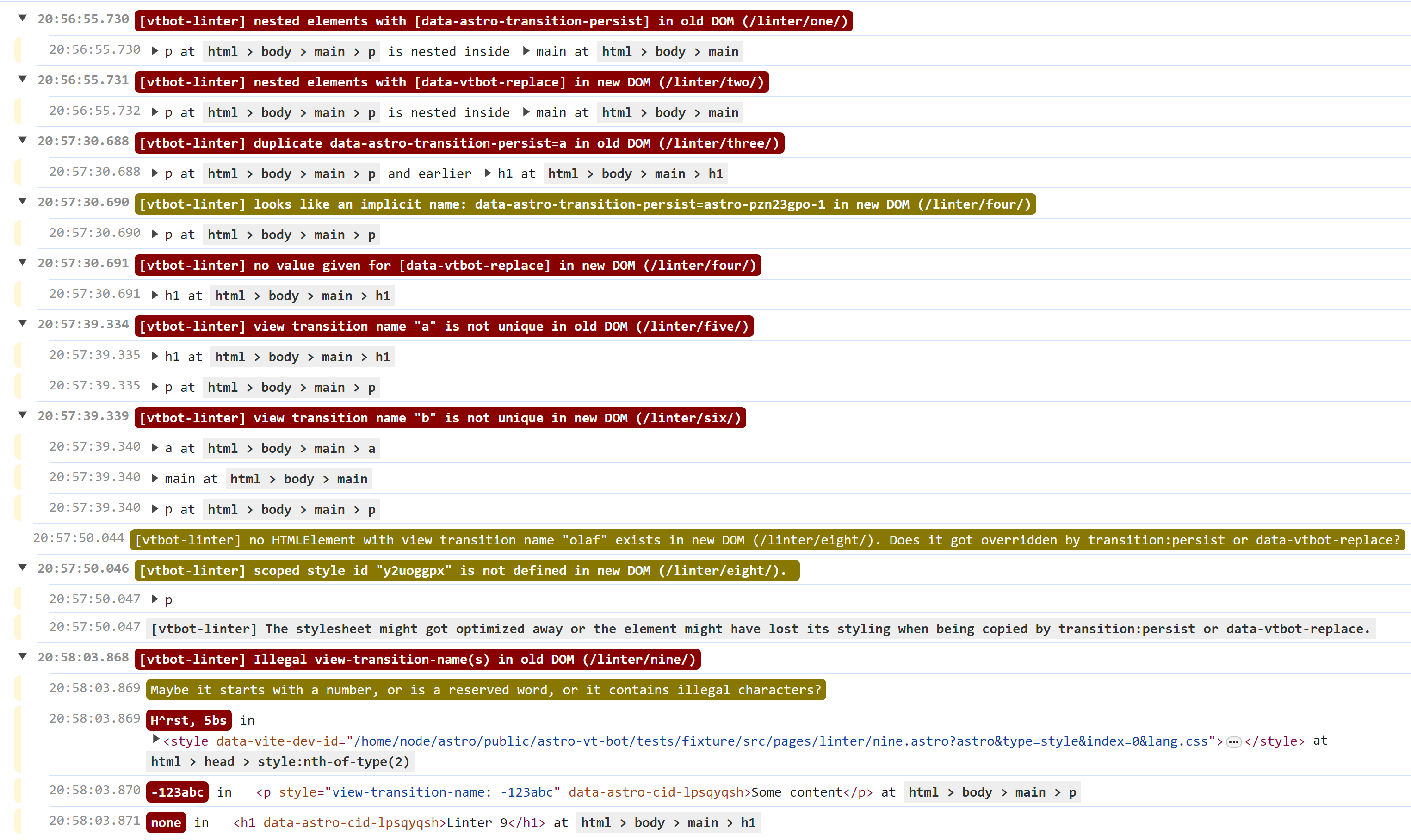Expand main element at html > body > main
1411x840 pixels.
coord(155,479)
